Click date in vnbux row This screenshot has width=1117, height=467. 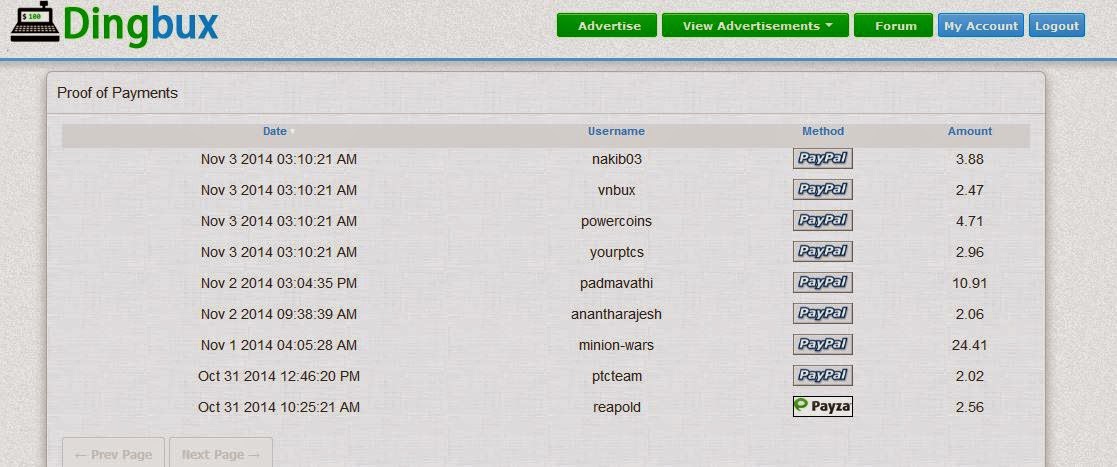279,190
